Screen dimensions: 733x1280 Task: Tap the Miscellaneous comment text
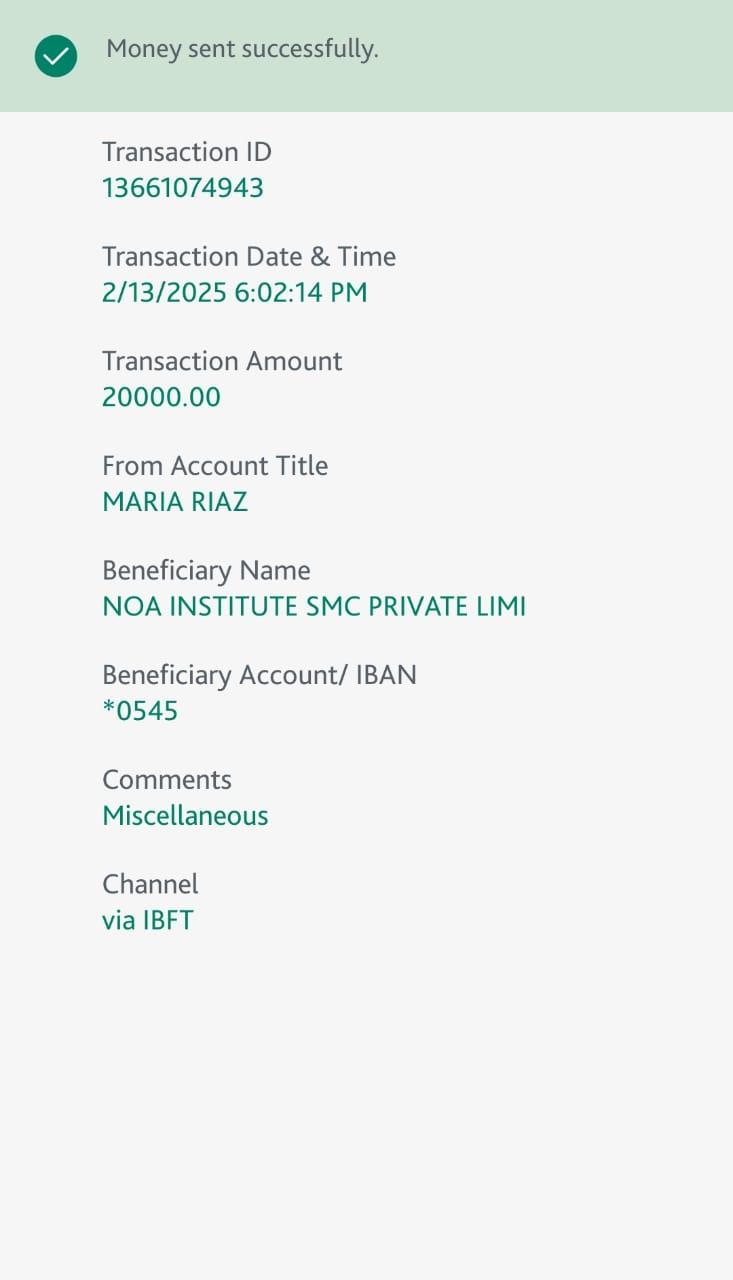coord(185,816)
